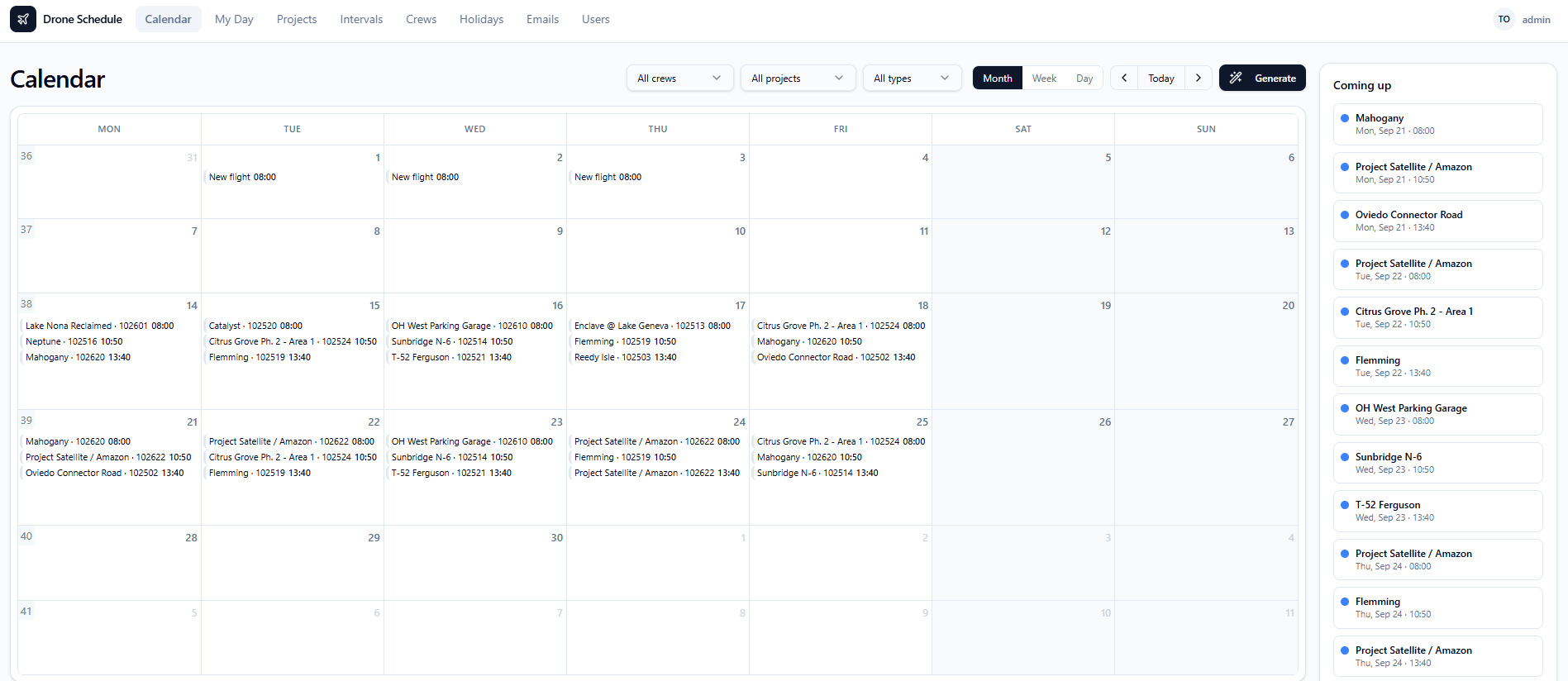Click the TO user avatar
Screen dimensions: 1568x681
coord(1504,19)
